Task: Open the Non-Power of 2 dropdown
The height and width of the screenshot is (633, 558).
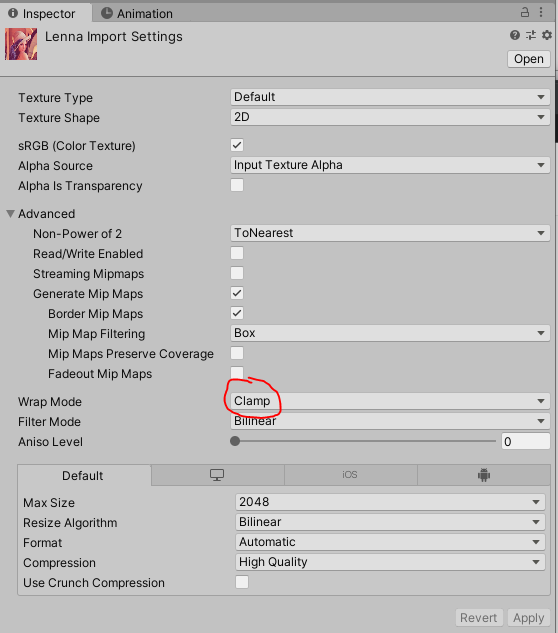Action: pos(390,233)
